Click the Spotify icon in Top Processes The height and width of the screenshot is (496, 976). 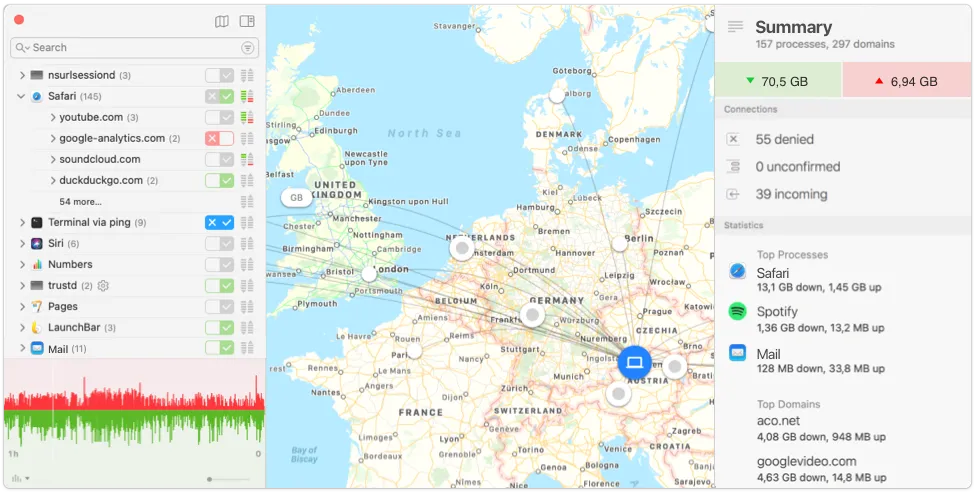pos(738,311)
